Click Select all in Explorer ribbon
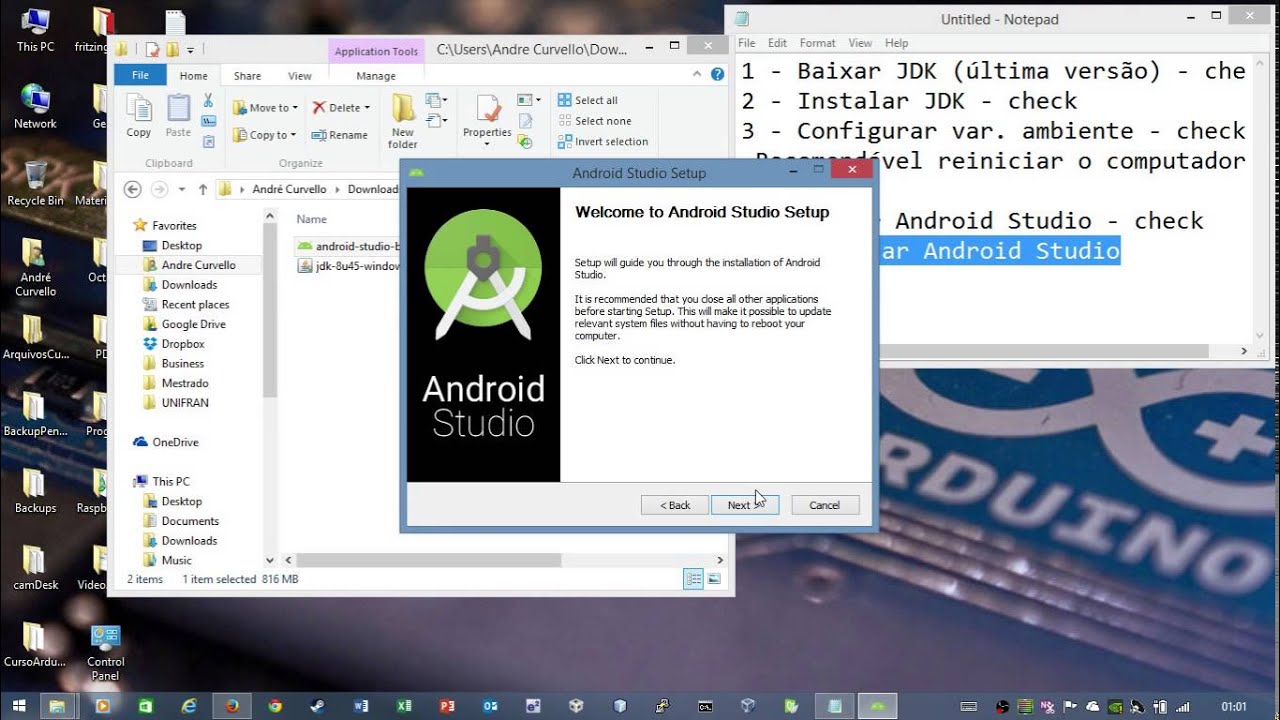 (x=588, y=100)
